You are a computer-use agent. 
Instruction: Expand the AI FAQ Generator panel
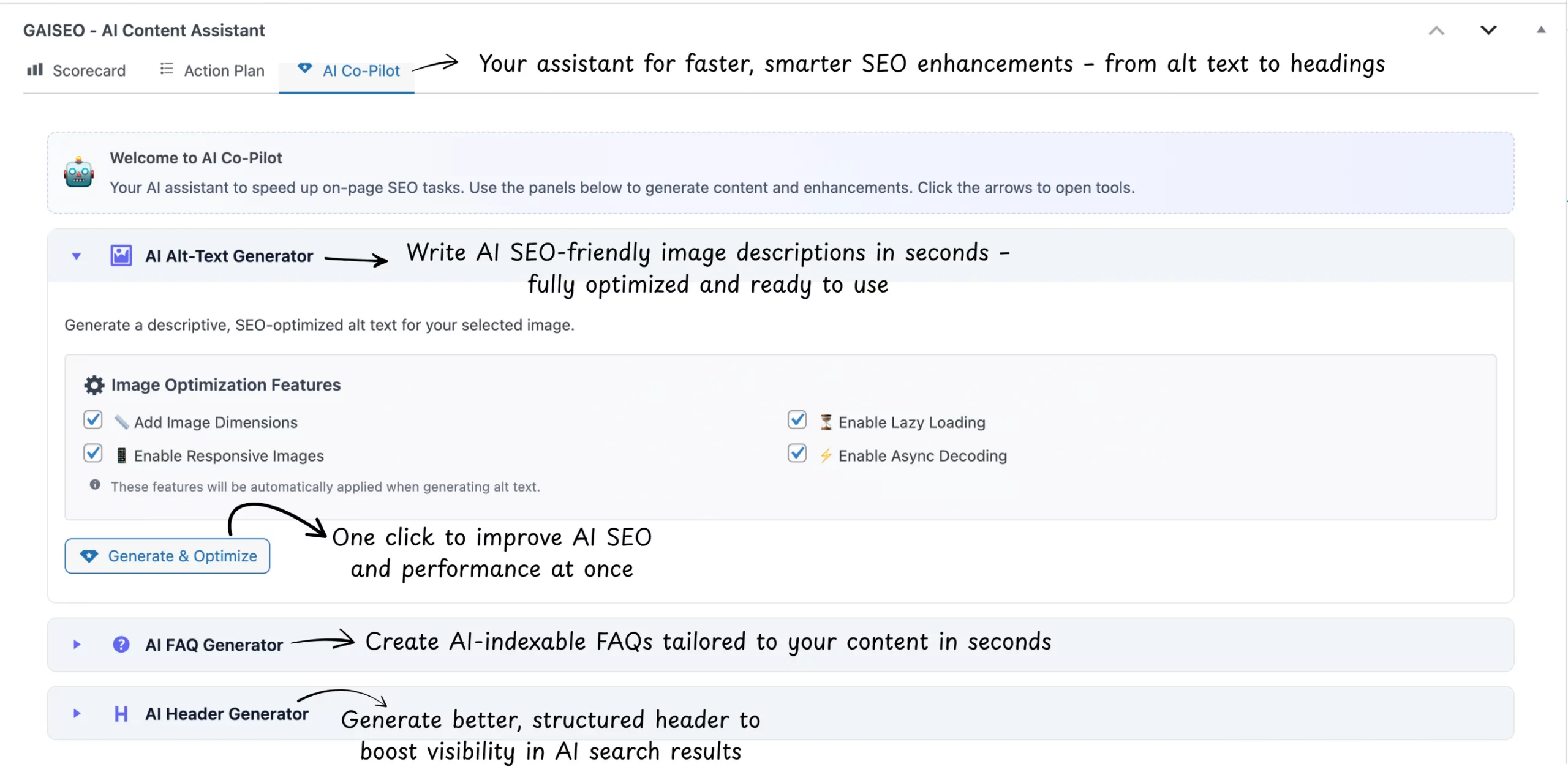coord(77,644)
